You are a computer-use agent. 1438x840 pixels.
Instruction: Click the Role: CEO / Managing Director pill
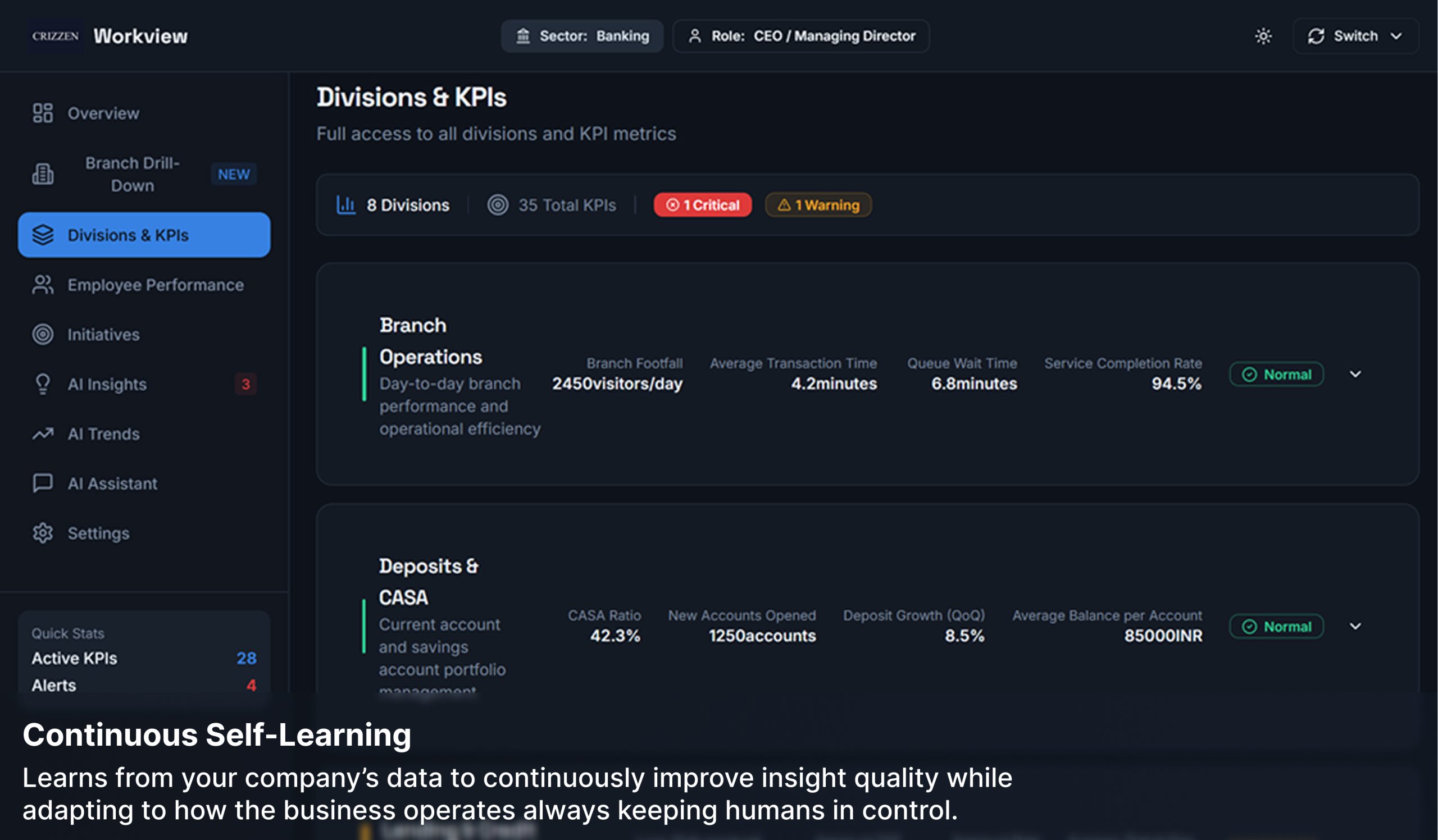coord(800,36)
